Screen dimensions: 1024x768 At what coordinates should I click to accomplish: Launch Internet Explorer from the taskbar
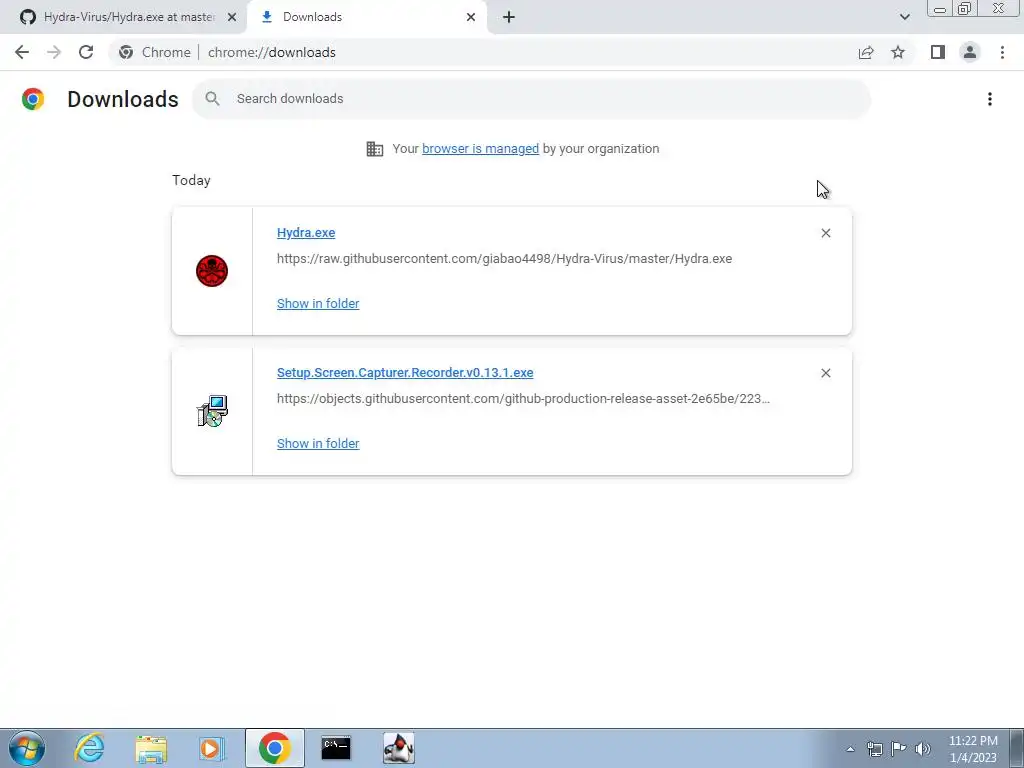[x=89, y=748]
